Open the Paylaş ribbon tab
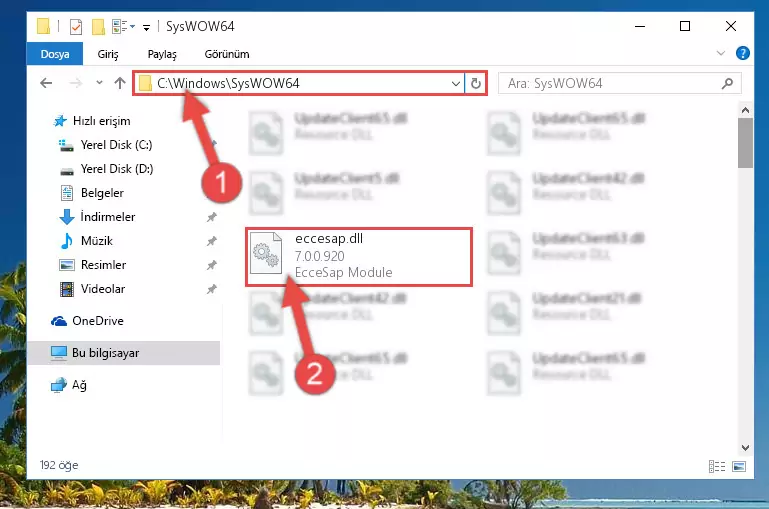The height and width of the screenshot is (509, 769). click(x=162, y=54)
